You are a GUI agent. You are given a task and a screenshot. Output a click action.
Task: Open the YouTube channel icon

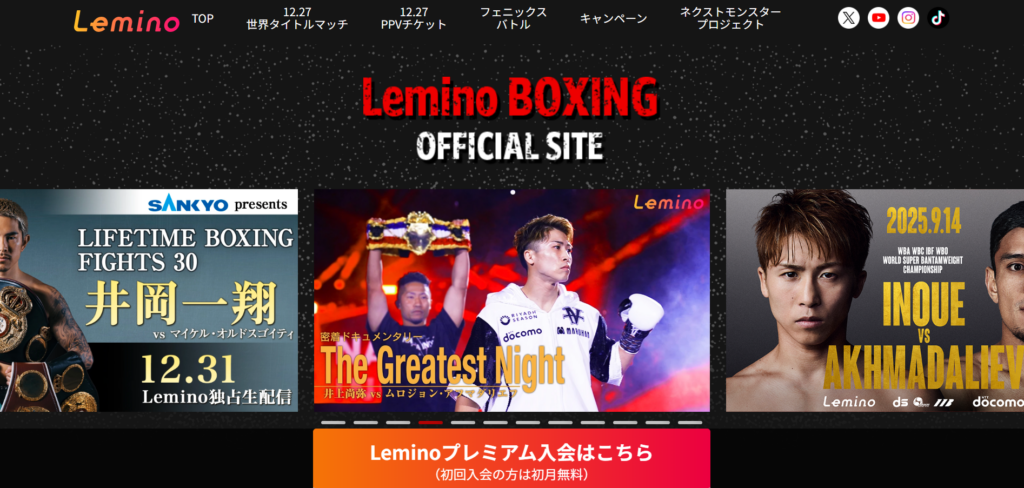coord(878,18)
